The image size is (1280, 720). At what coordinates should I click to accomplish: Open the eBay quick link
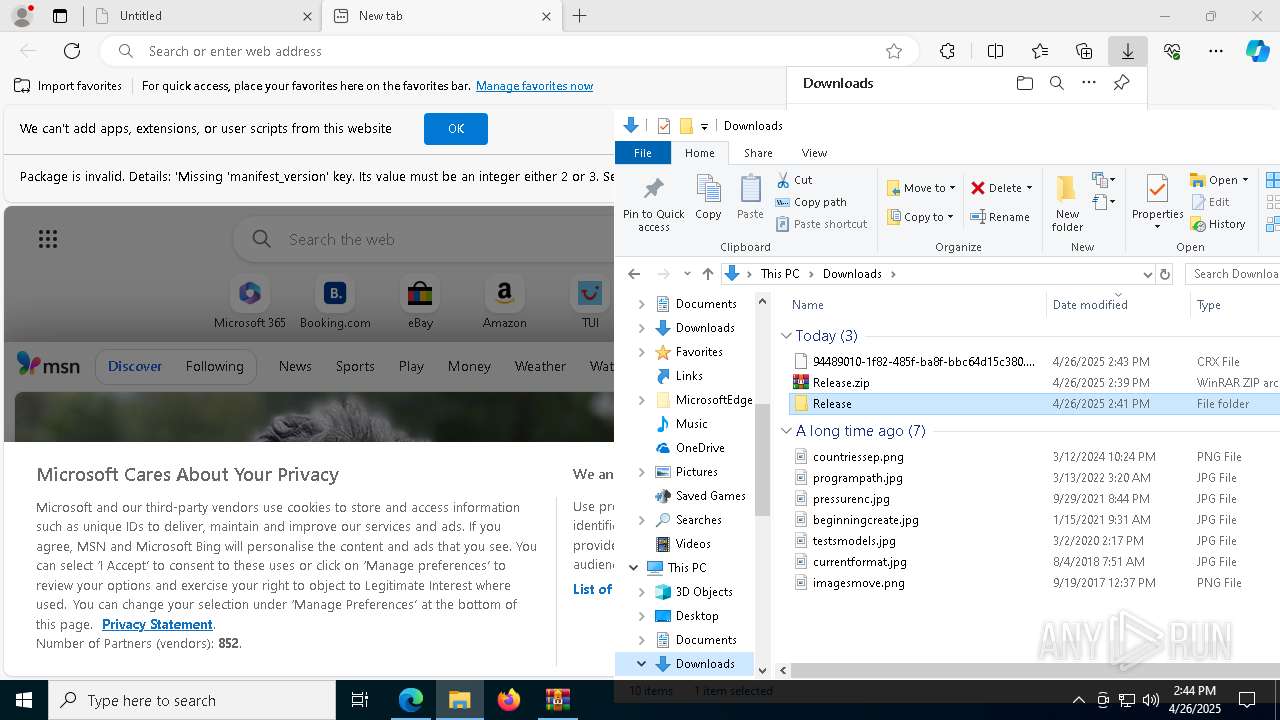click(x=420, y=304)
